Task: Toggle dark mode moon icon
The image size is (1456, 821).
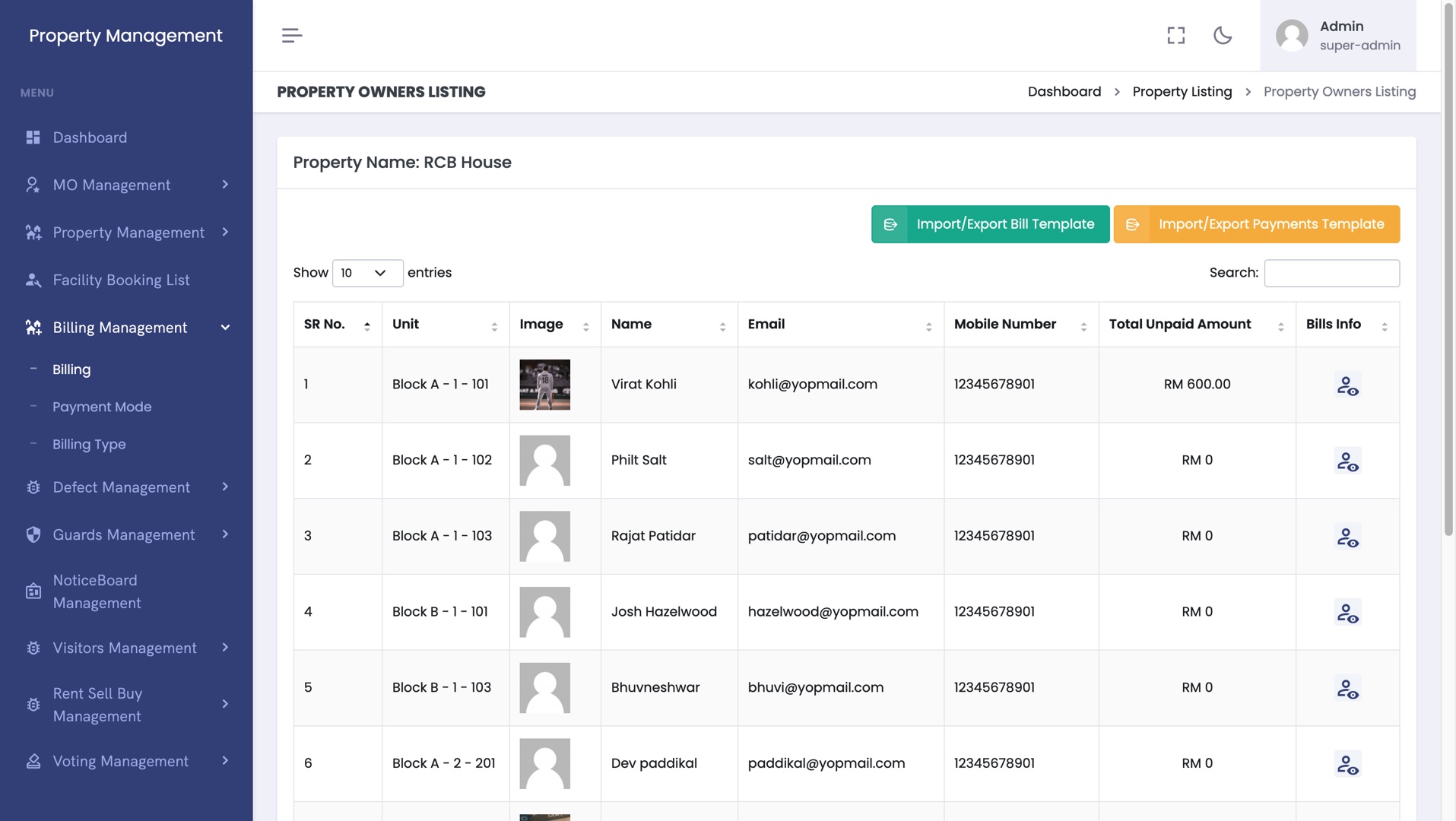Action: (x=1222, y=36)
